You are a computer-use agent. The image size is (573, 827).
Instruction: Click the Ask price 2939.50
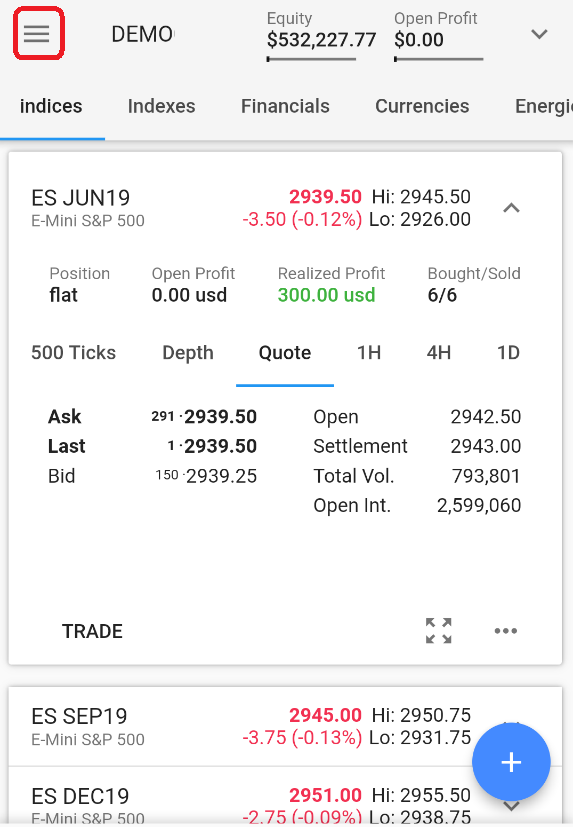pos(221,417)
